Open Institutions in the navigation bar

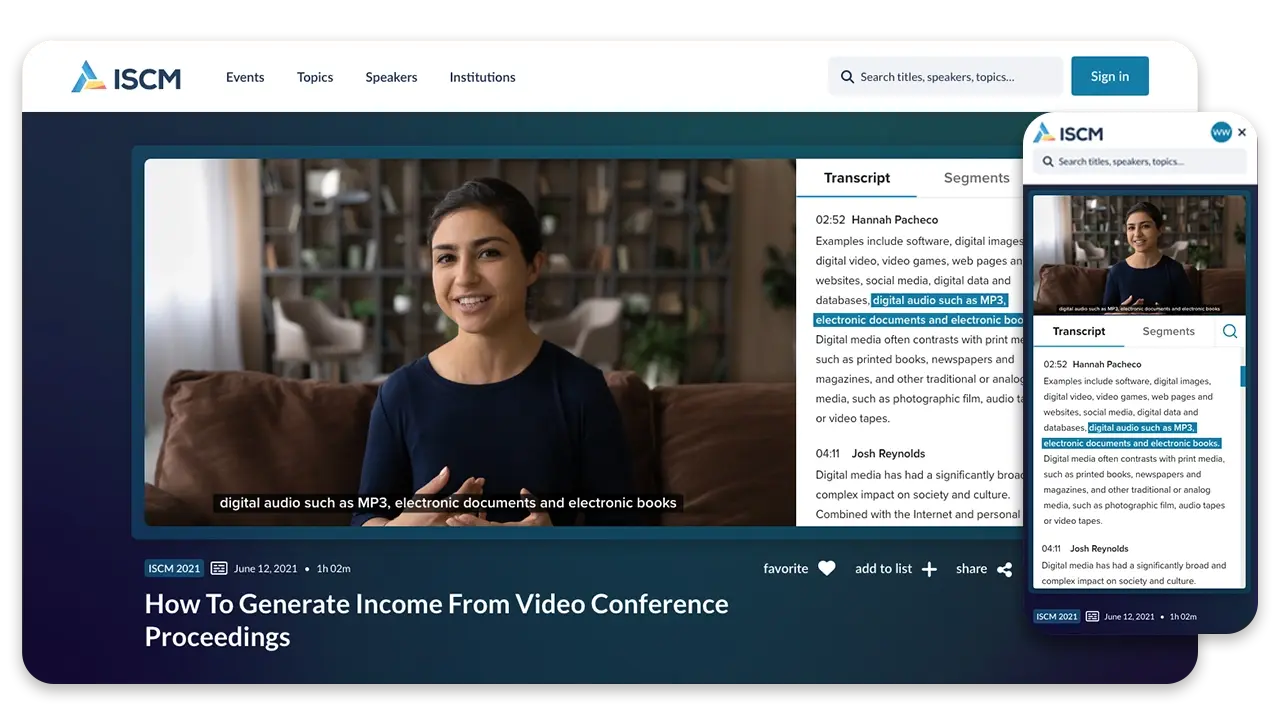pos(482,77)
